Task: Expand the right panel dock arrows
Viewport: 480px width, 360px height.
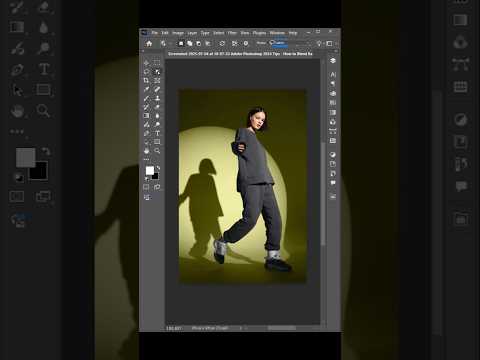Action: (336, 51)
